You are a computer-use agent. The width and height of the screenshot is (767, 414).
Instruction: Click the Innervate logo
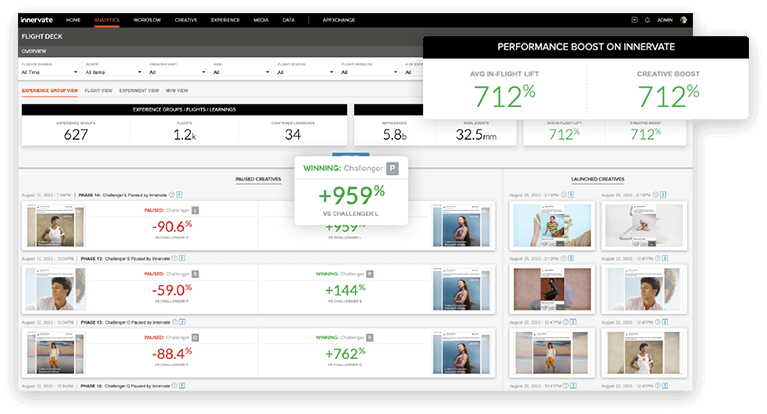36,19
